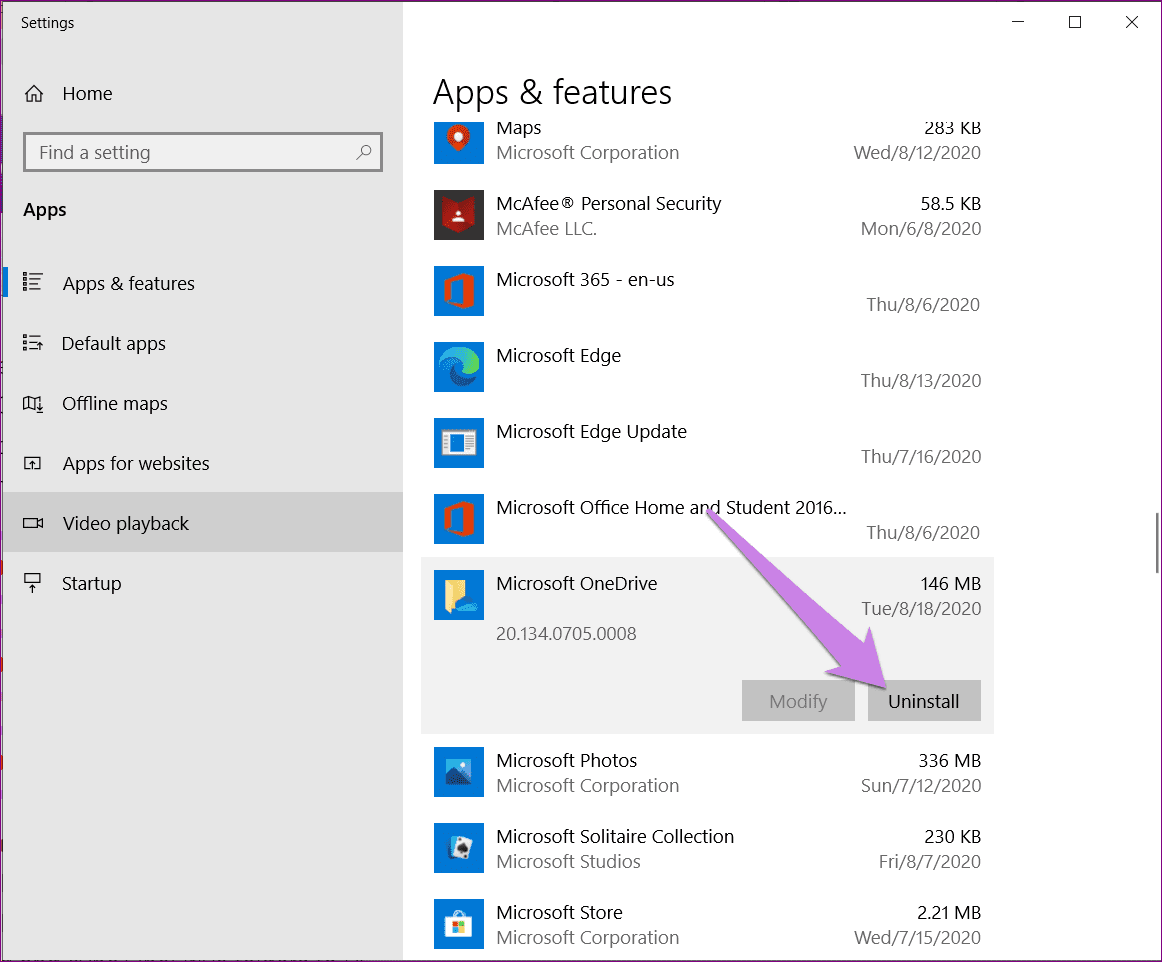This screenshot has height=962, width=1162.
Task: Select Microsoft 365 - en-us entry
Action: [585, 279]
